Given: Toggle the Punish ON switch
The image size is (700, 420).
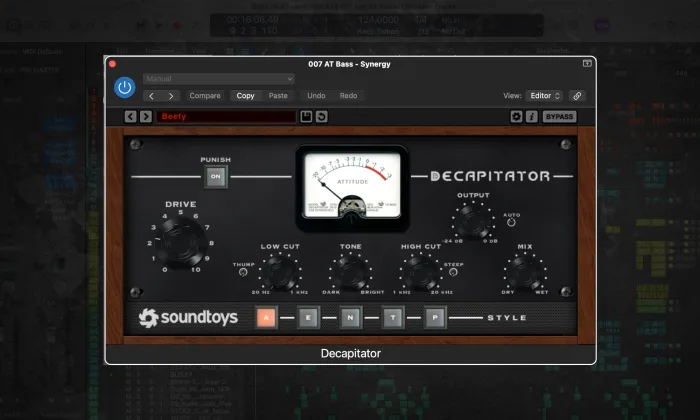Looking at the screenshot, I should pyautogui.click(x=215, y=177).
